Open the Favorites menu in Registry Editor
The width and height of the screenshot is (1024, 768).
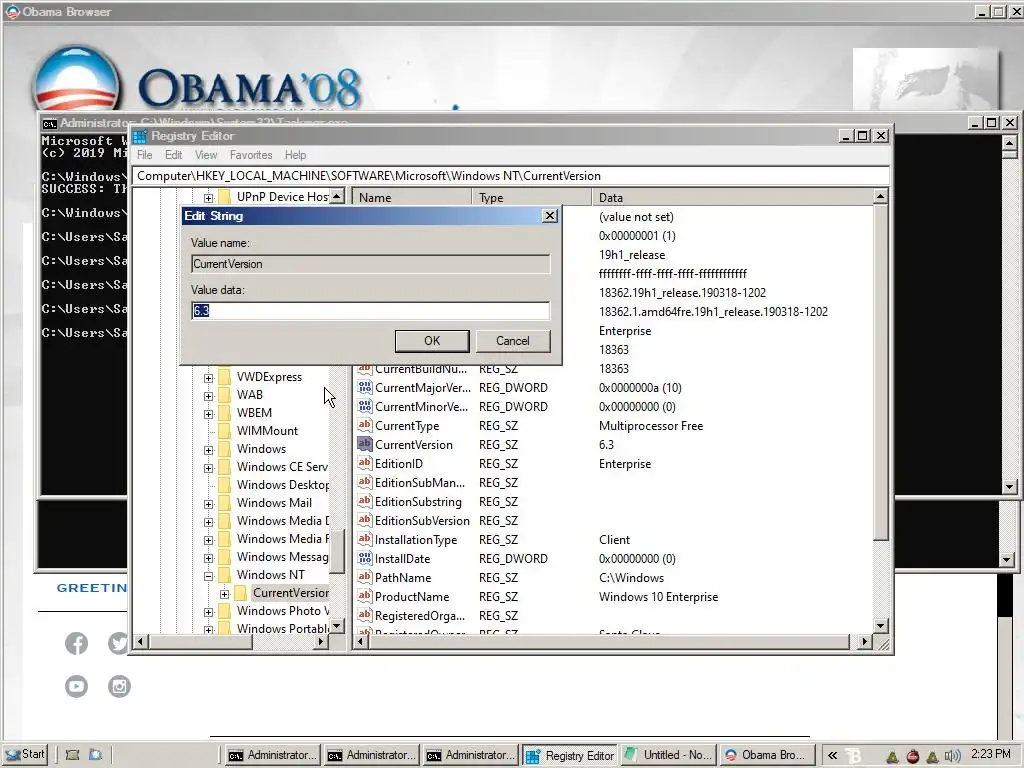[251, 155]
